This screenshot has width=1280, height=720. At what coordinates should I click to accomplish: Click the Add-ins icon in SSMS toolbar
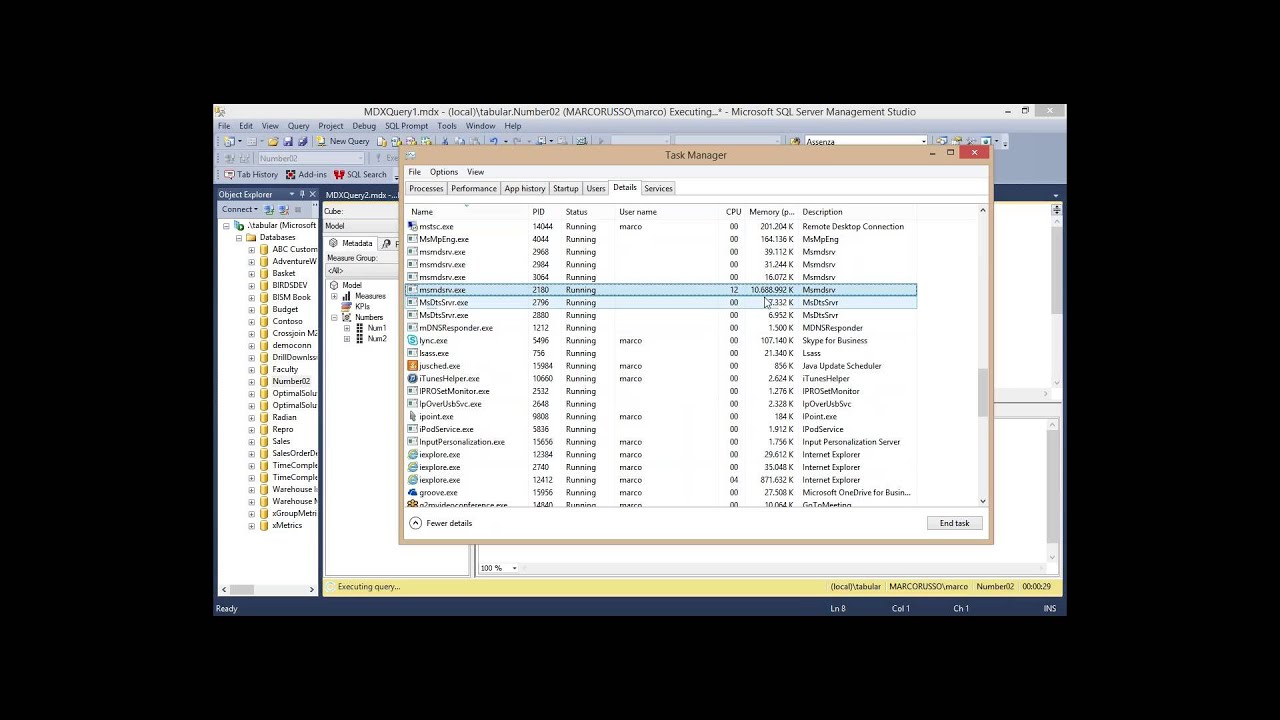(291, 174)
